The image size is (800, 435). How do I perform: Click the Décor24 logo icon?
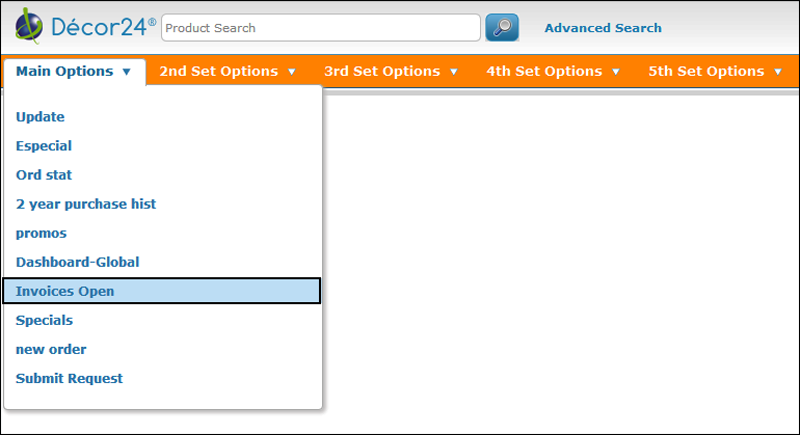(30, 28)
